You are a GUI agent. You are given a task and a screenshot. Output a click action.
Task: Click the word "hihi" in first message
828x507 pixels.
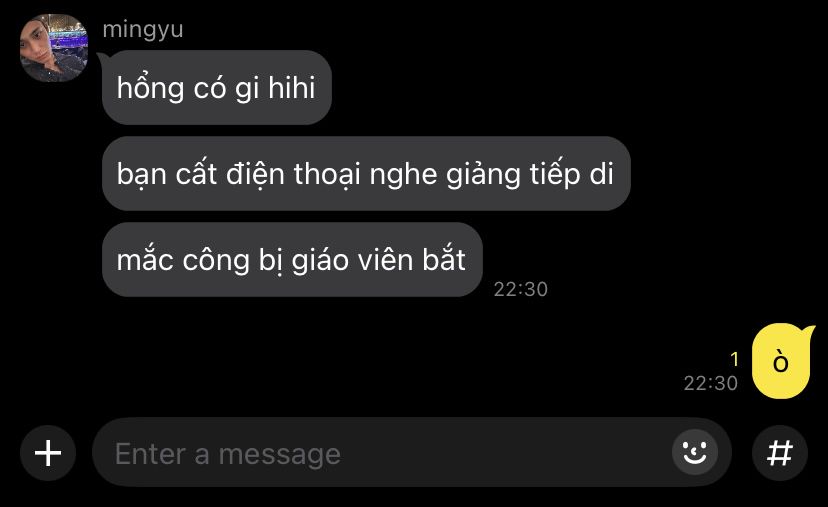pos(291,88)
